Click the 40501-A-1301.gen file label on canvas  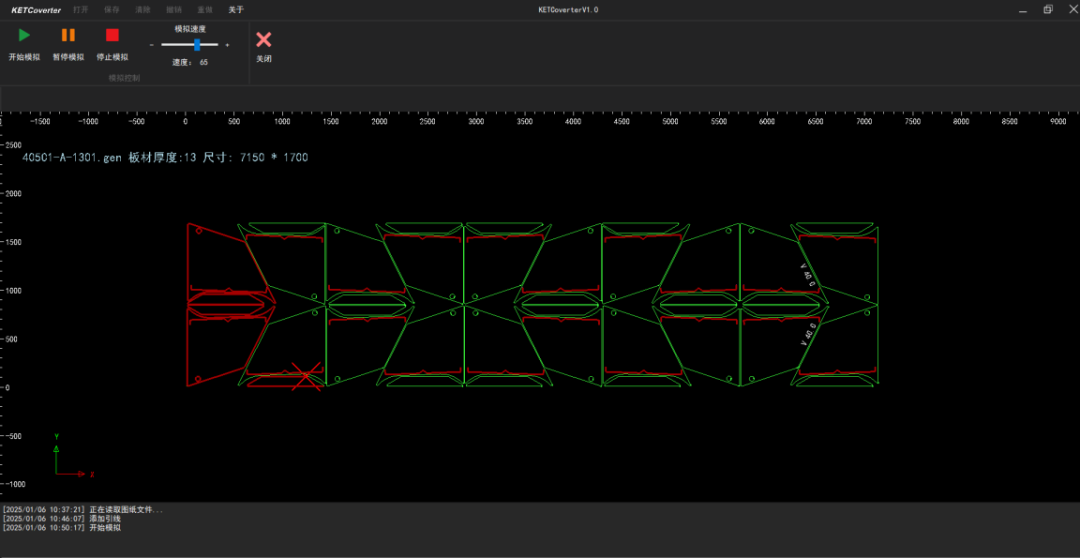pos(72,157)
